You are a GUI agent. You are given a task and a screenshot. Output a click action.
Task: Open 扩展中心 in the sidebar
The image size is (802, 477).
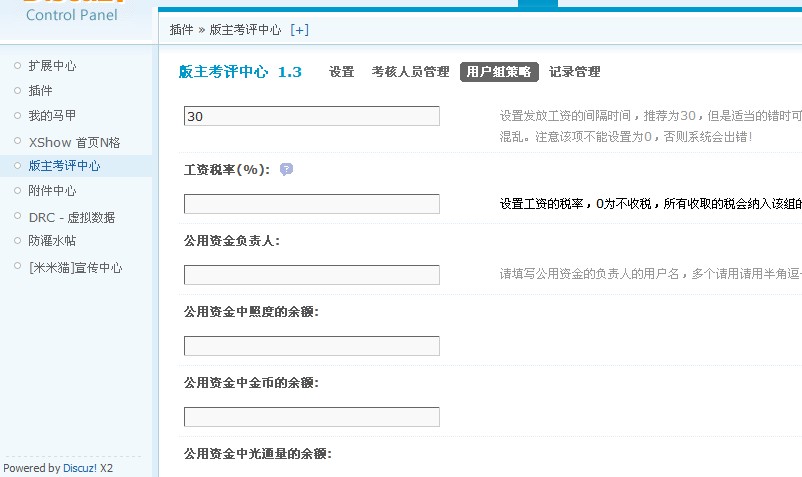[x=52, y=65]
